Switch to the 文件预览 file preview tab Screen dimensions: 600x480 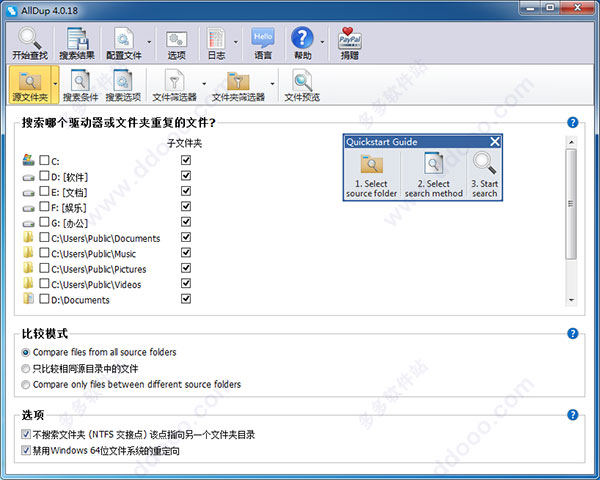(302, 86)
